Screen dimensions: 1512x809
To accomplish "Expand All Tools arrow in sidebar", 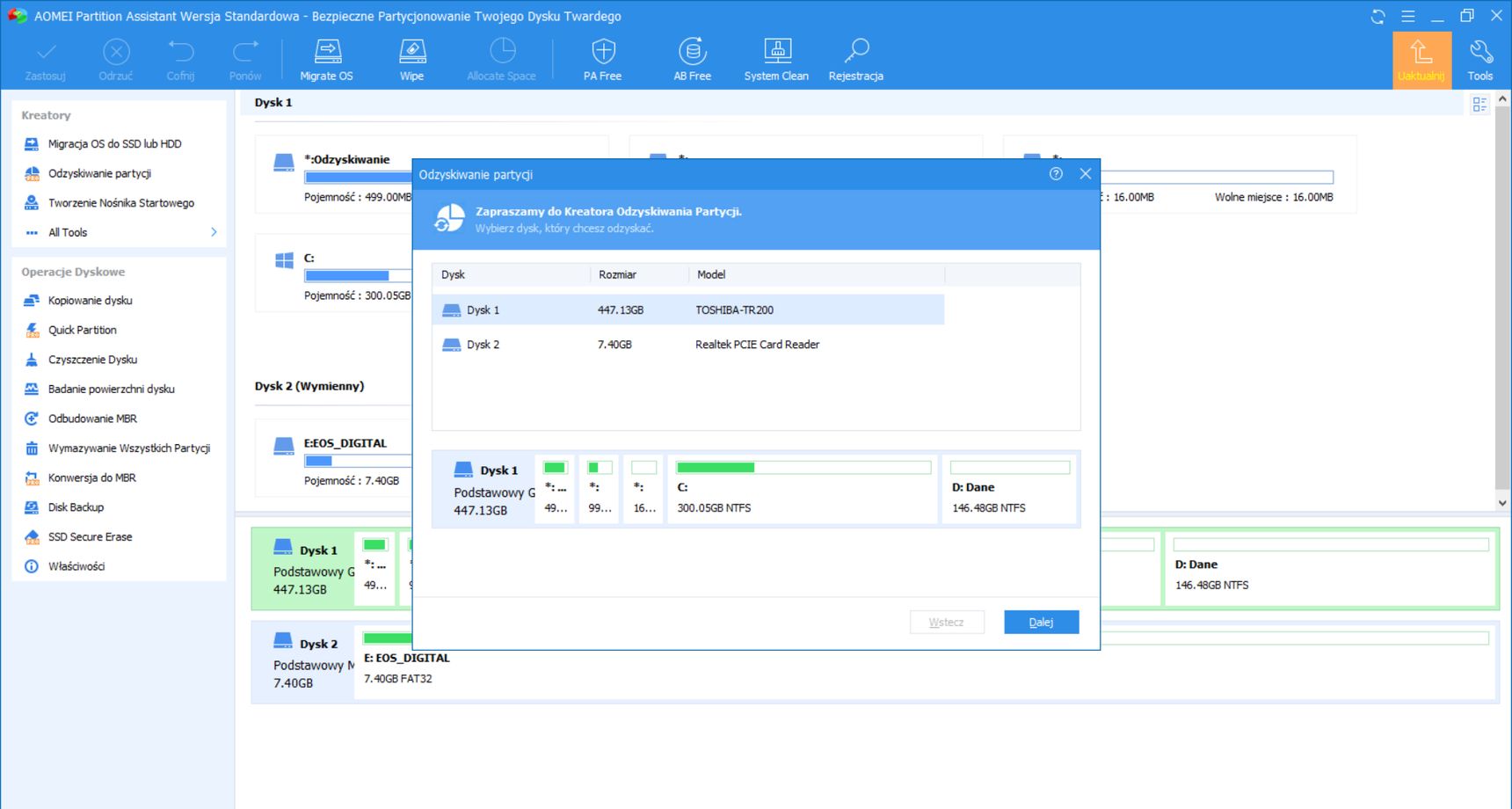I will point(214,232).
